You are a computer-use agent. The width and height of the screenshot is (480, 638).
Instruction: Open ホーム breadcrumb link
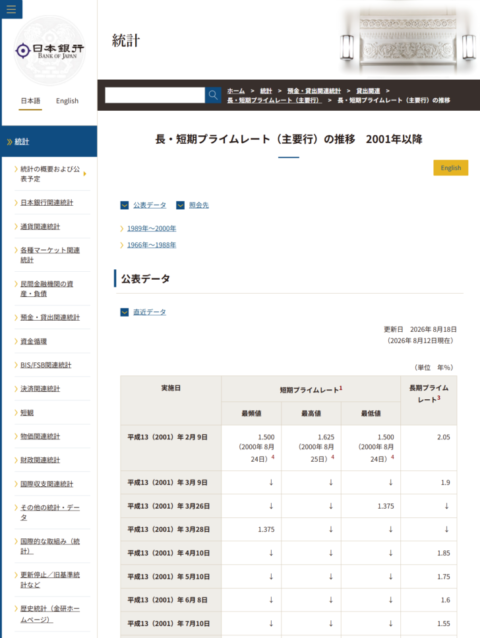click(x=236, y=91)
